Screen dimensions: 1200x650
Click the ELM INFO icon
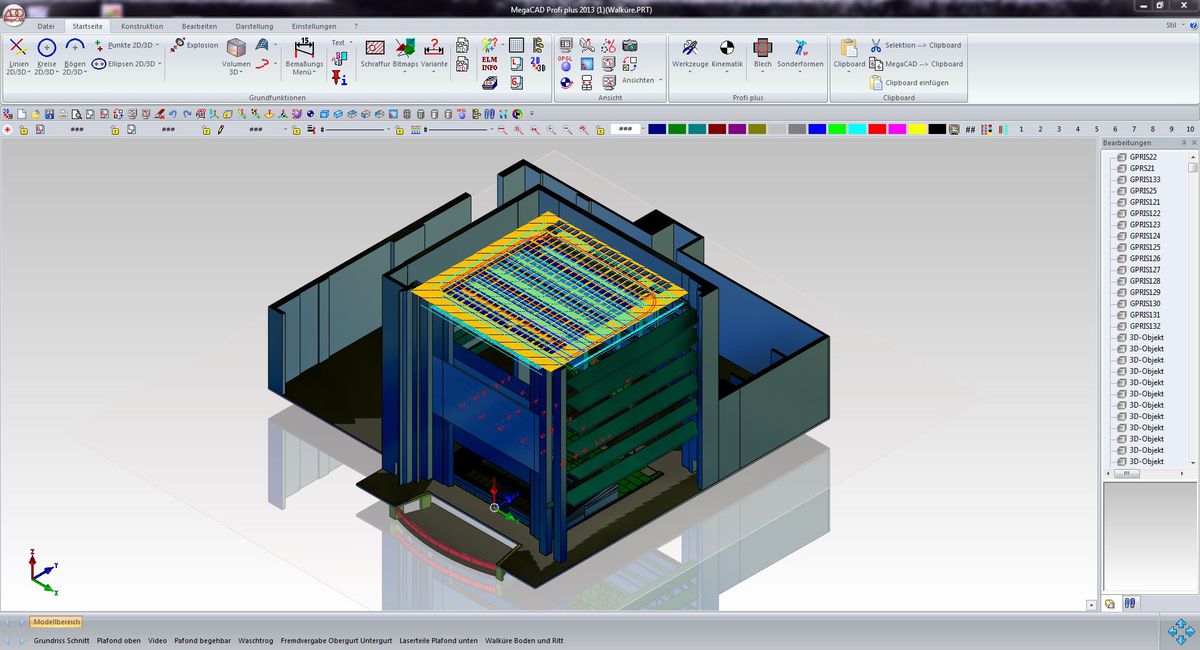(490, 64)
